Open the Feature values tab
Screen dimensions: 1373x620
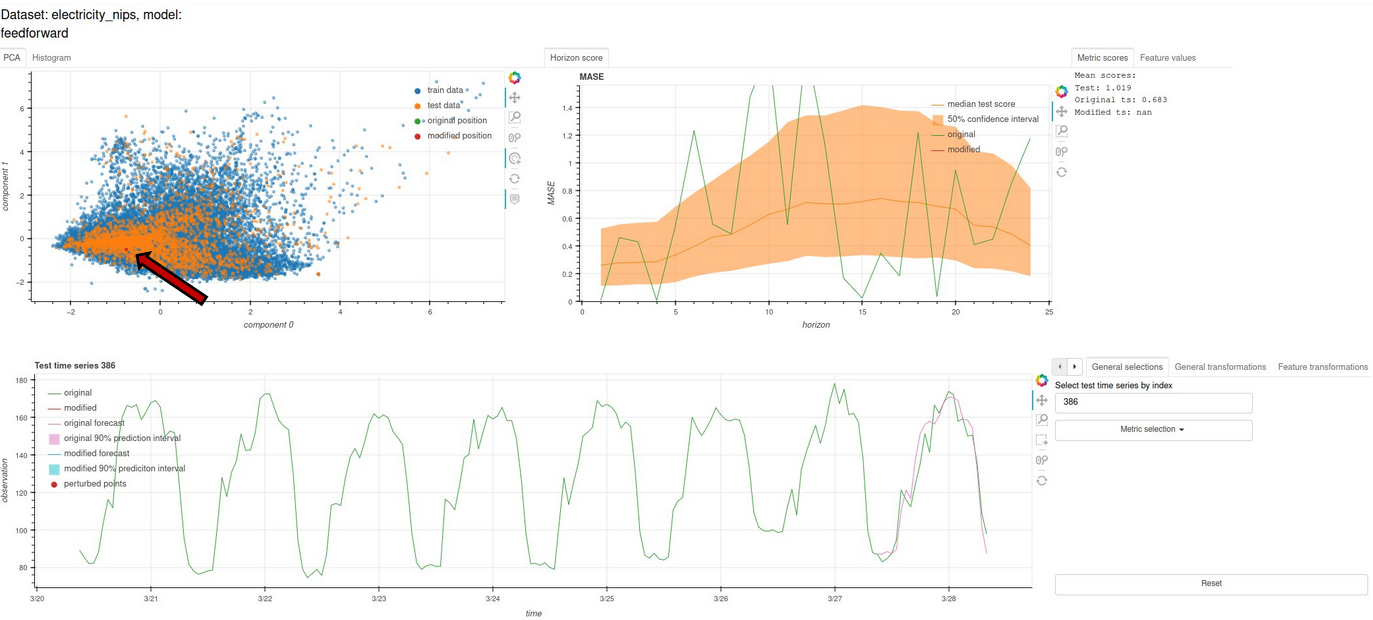(1168, 58)
